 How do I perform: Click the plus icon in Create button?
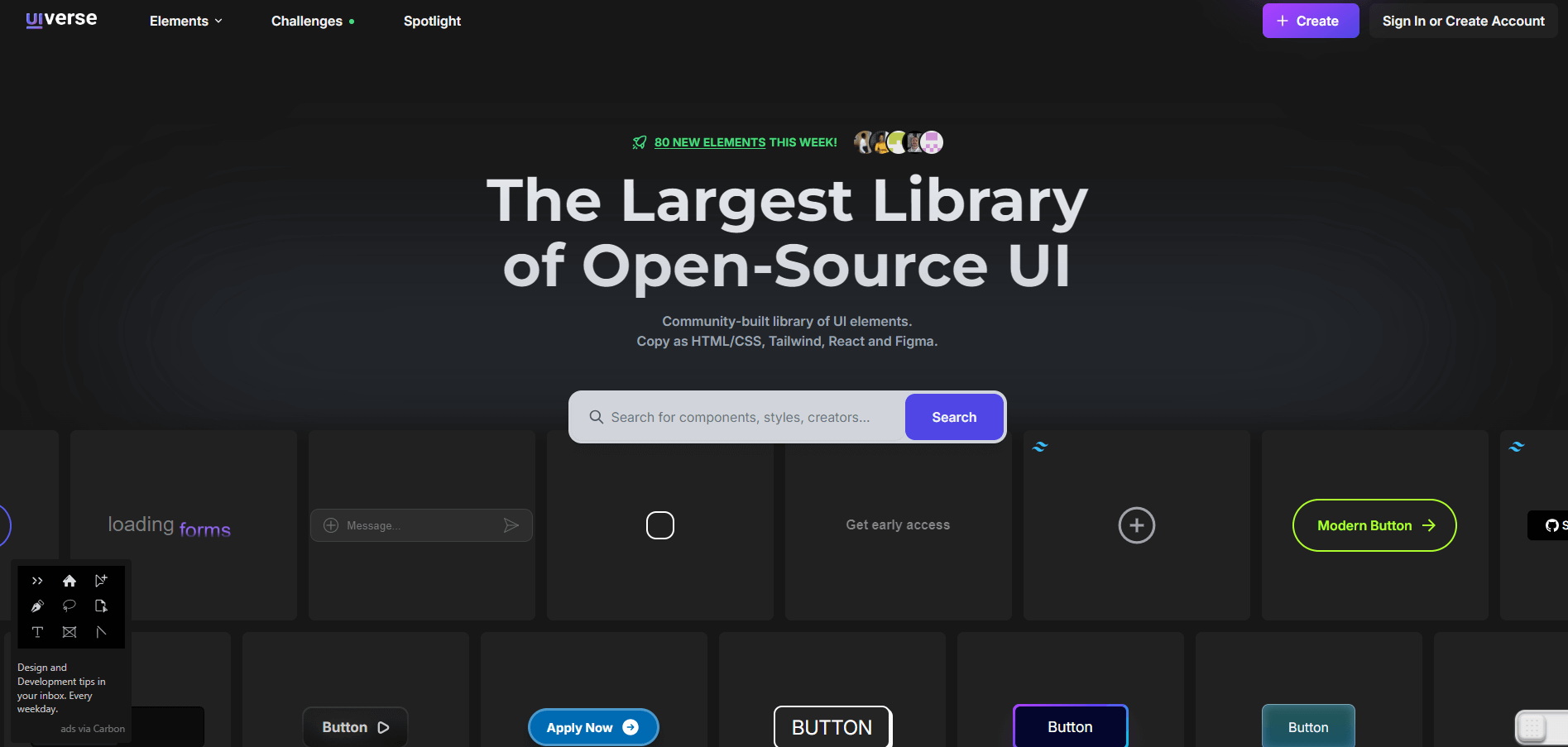1283,21
